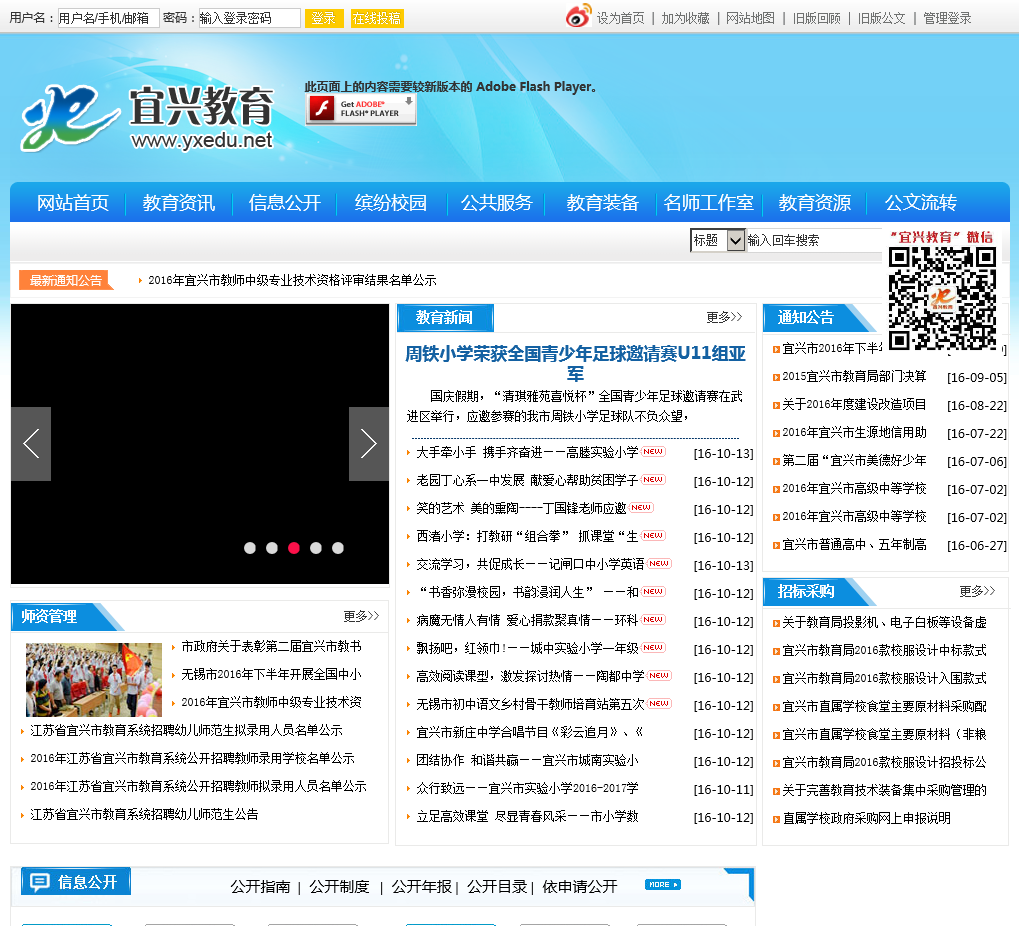
Task: Open 公开指南 in 信息公开 bar
Action: (260, 886)
